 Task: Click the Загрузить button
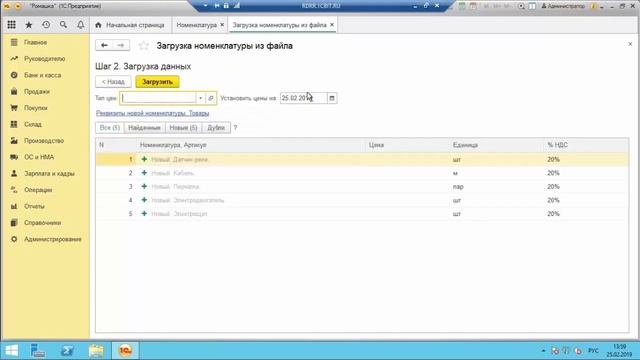click(157, 82)
